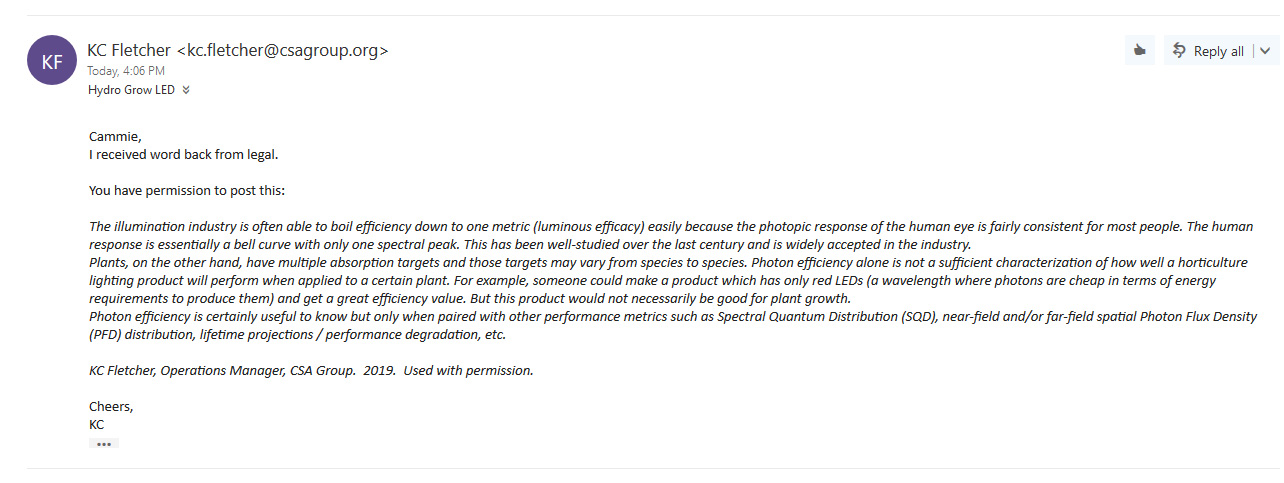Click the "Cheers," sign-off line
1284x483 pixels.
click(111, 407)
